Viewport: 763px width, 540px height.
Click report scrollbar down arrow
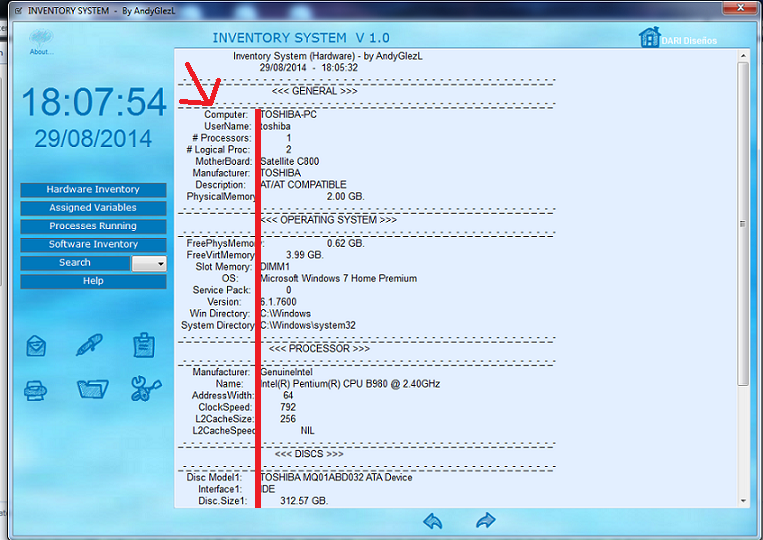[743, 501]
